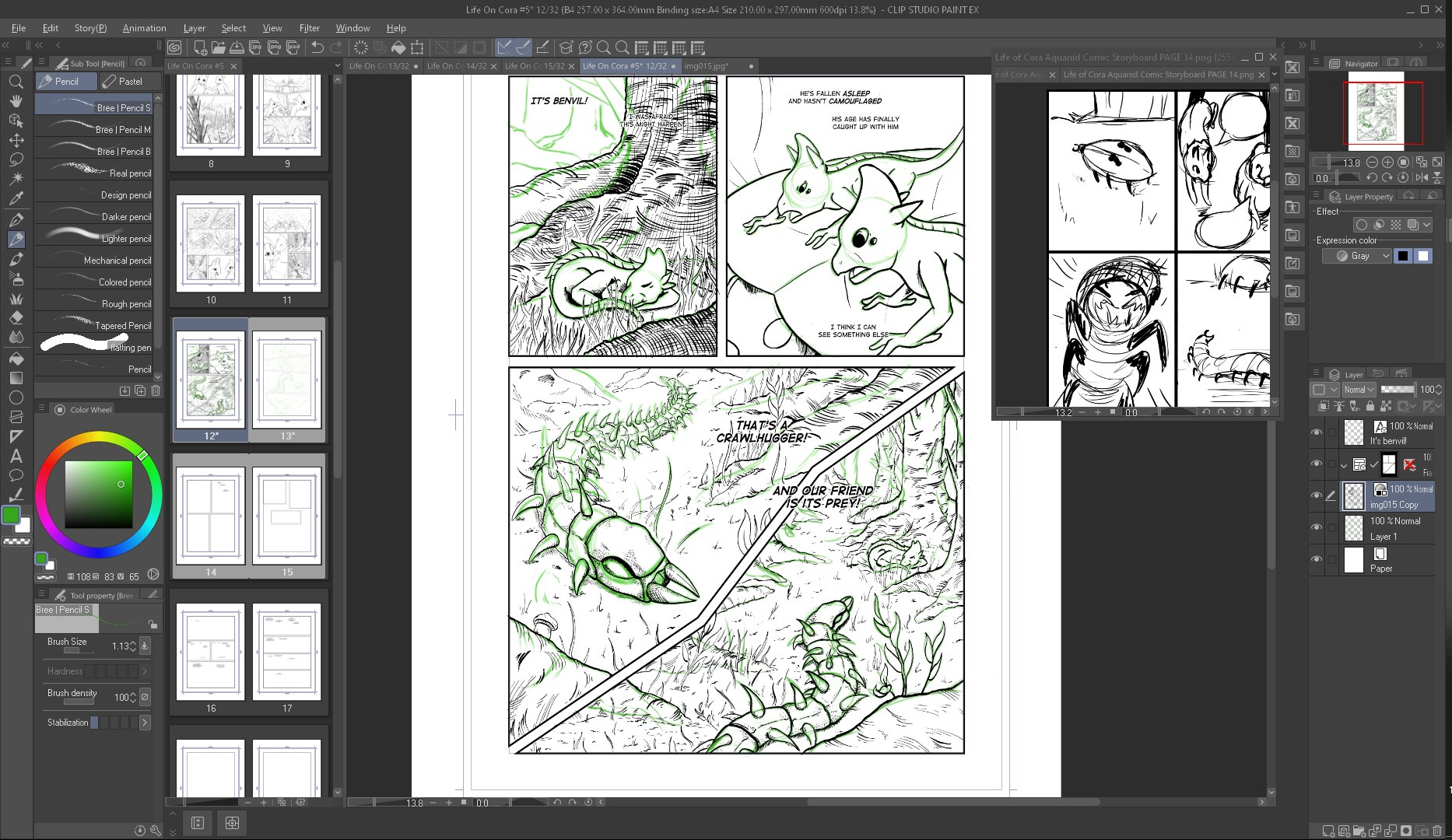
Task: Select the Pastel sub tool group
Action: [131, 81]
